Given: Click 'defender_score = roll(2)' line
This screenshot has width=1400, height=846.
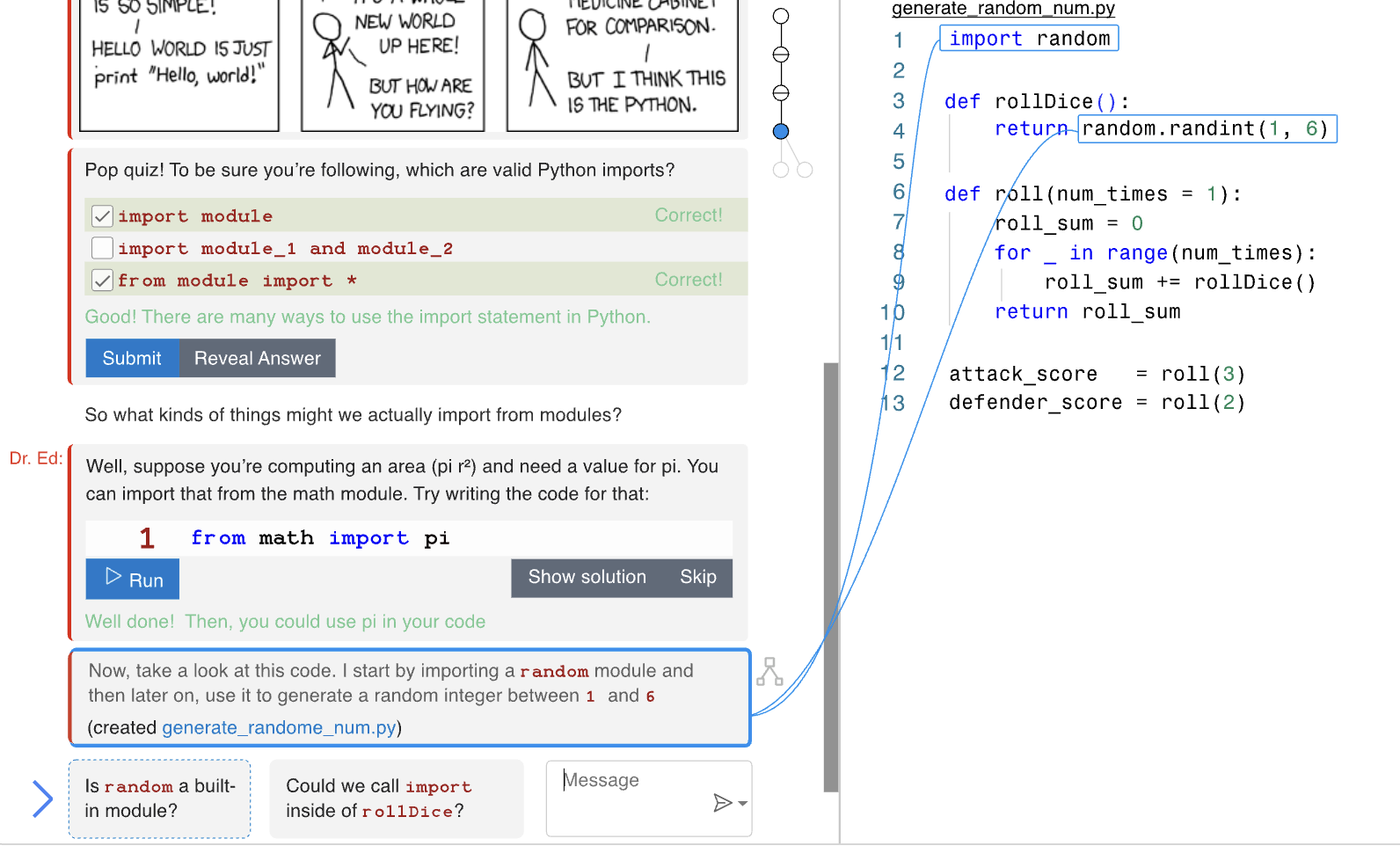Looking at the screenshot, I should coord(1097,403).
